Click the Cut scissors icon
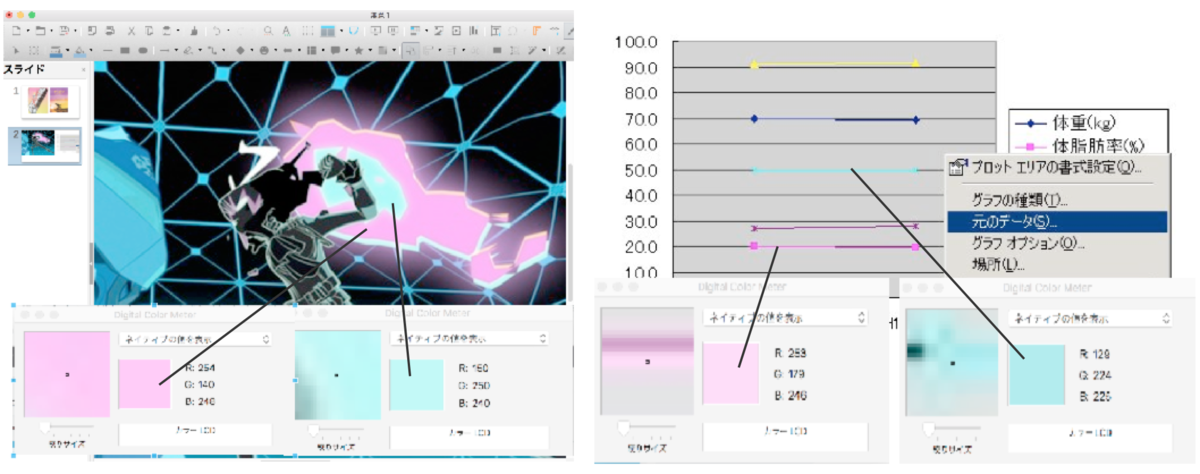This screenshot has height=474, width=1200. [x=131, y=31]
